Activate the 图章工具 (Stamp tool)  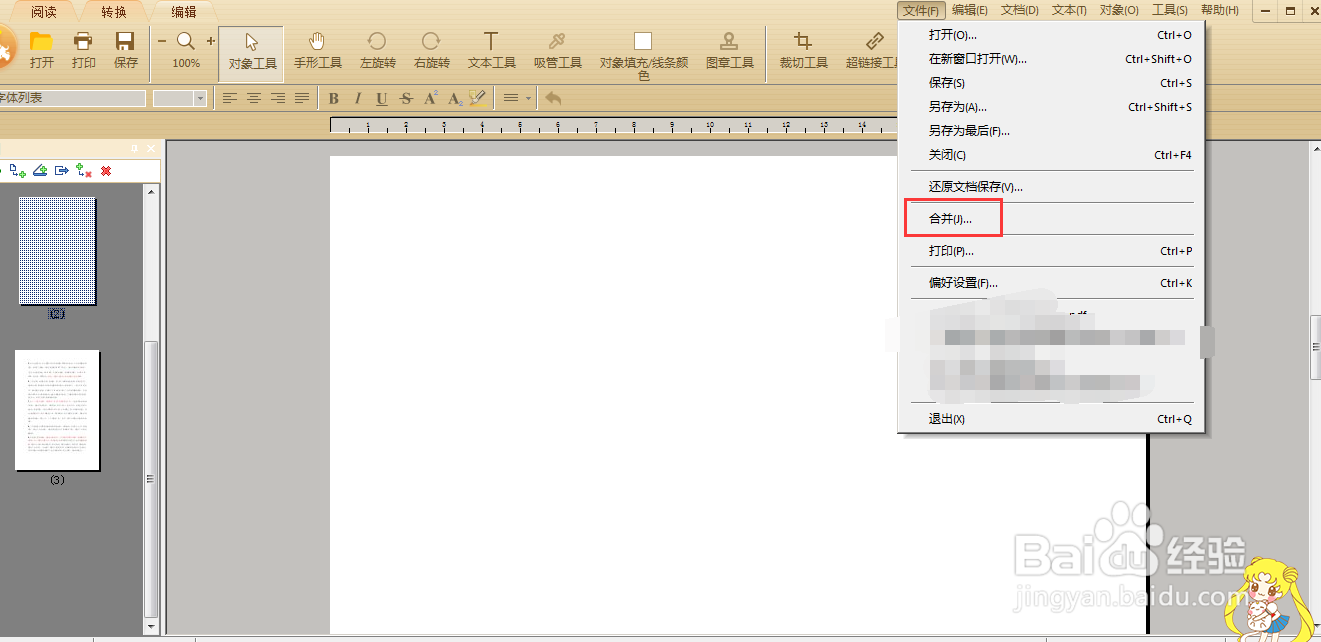[729, 52]
